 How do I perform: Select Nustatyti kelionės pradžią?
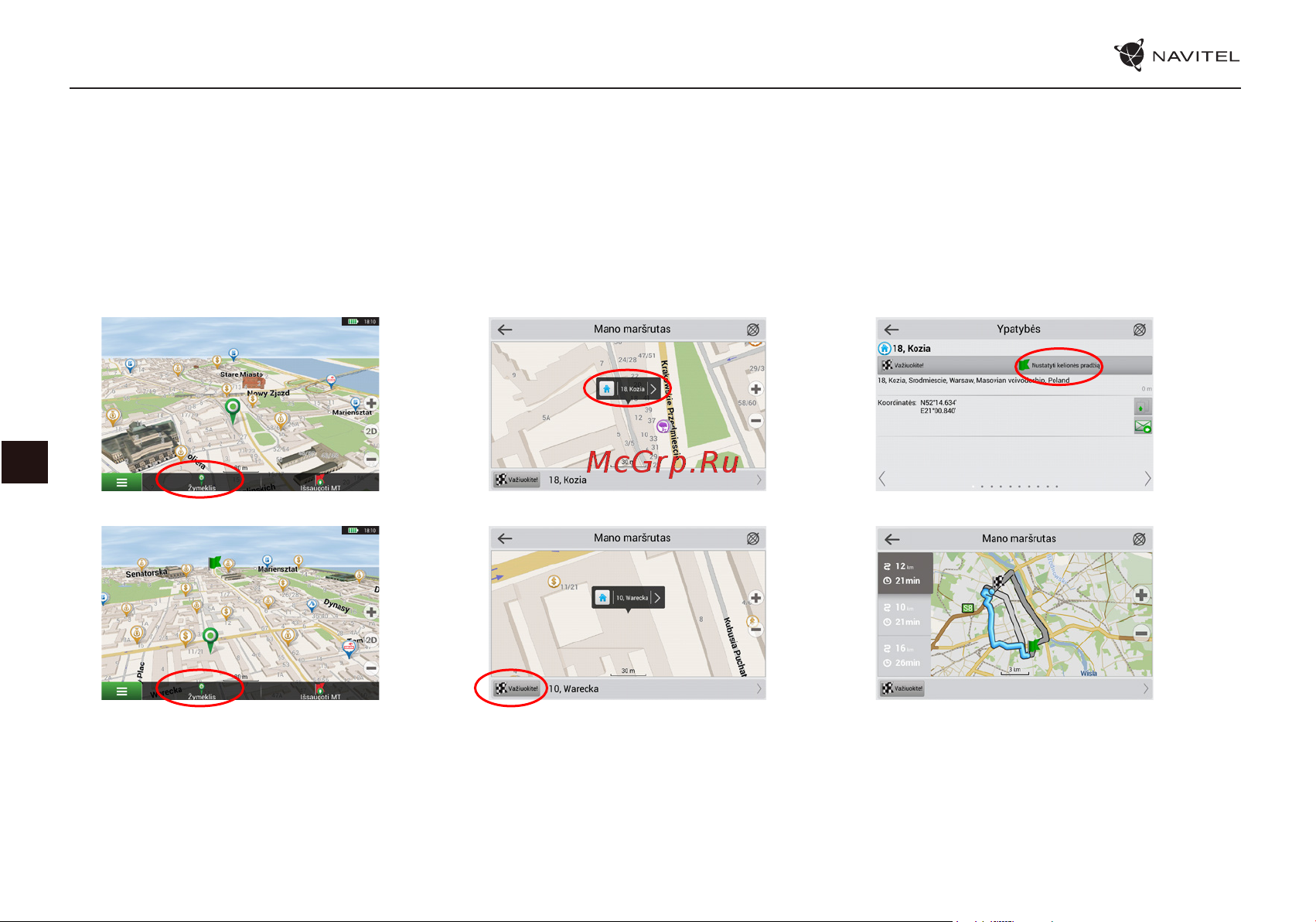click(x=1059, y=365)
